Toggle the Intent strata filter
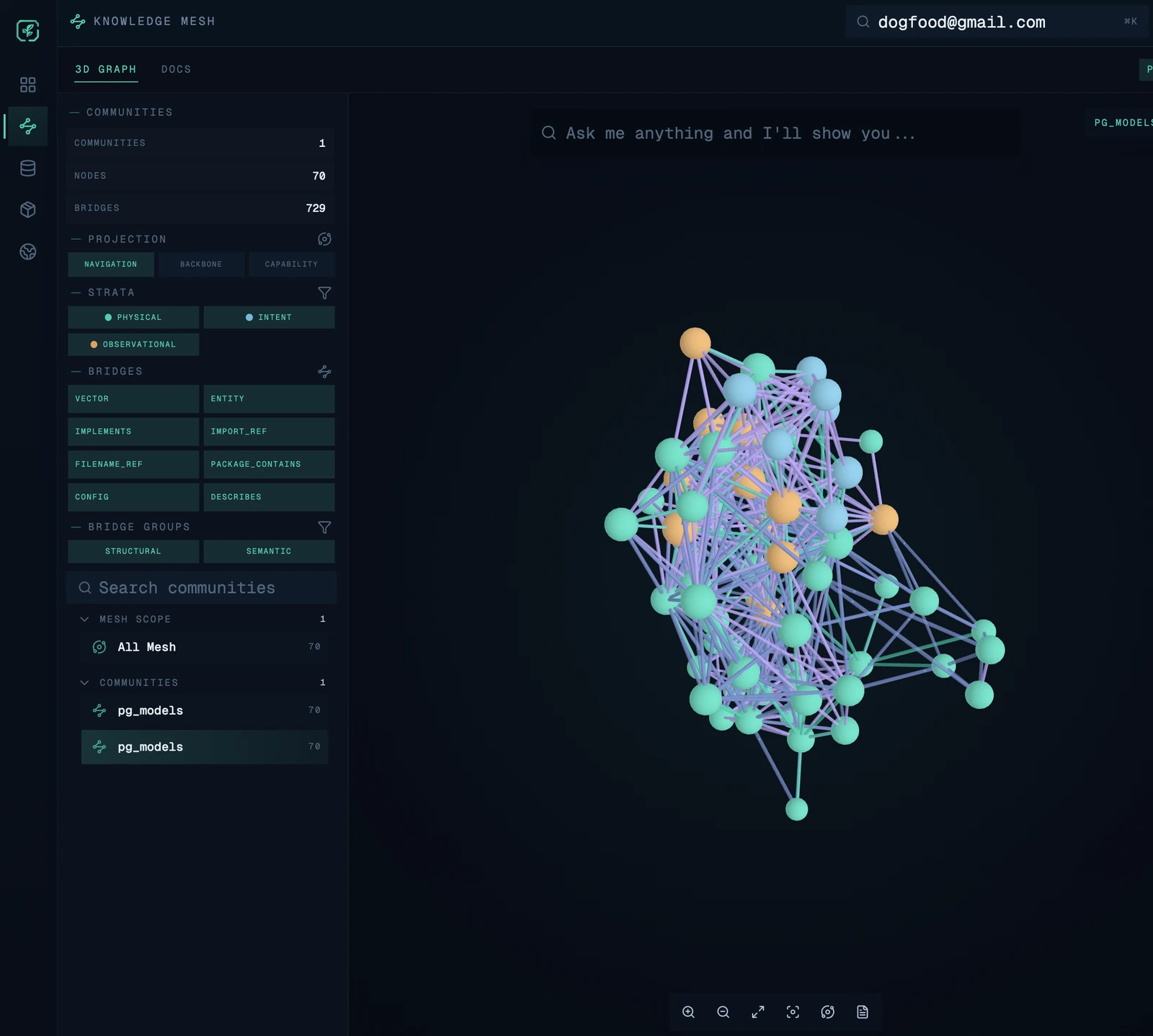This screenshot has height=1036, width=1153. (x=269, y=318)
